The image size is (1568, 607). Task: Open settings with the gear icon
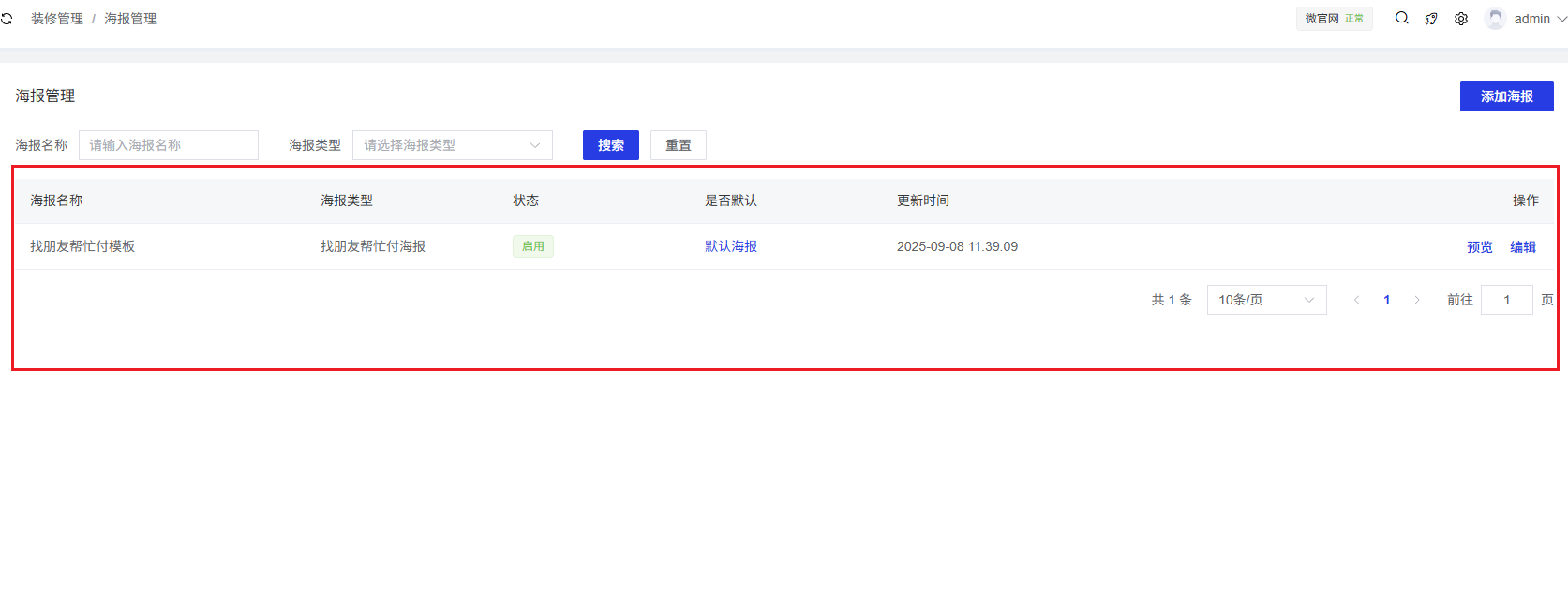[1461, 19]
